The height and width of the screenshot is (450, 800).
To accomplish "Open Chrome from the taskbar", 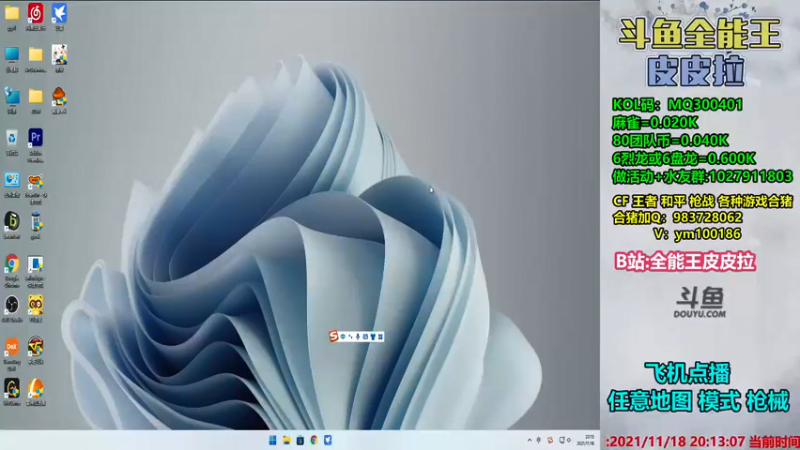I will click(314, 440).
